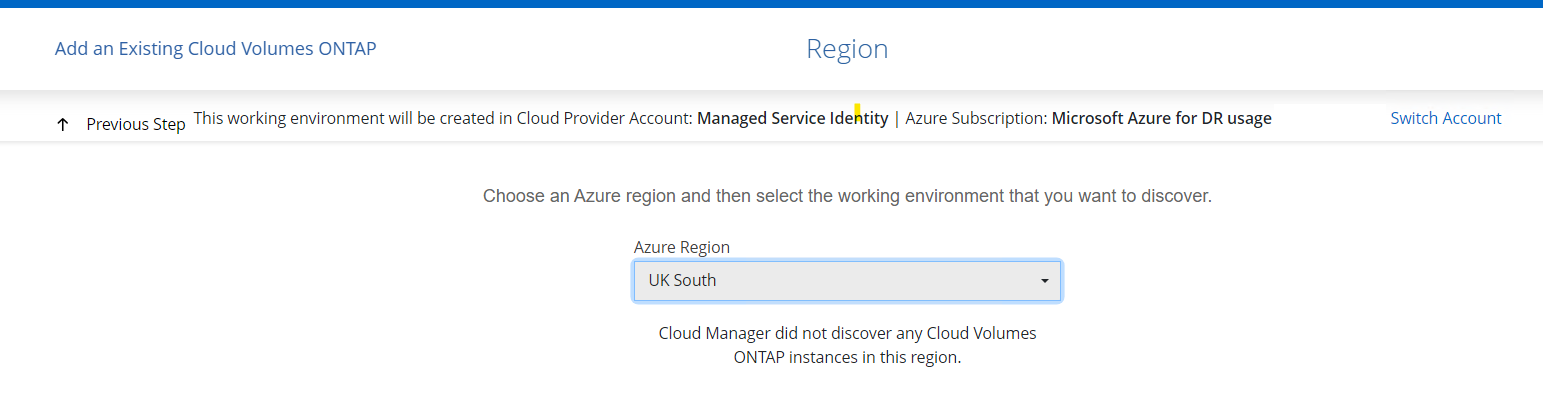This screenshot has width=1543, height=418.
Task: Open the Azure Region dropdown caret
Action: 1044,281
